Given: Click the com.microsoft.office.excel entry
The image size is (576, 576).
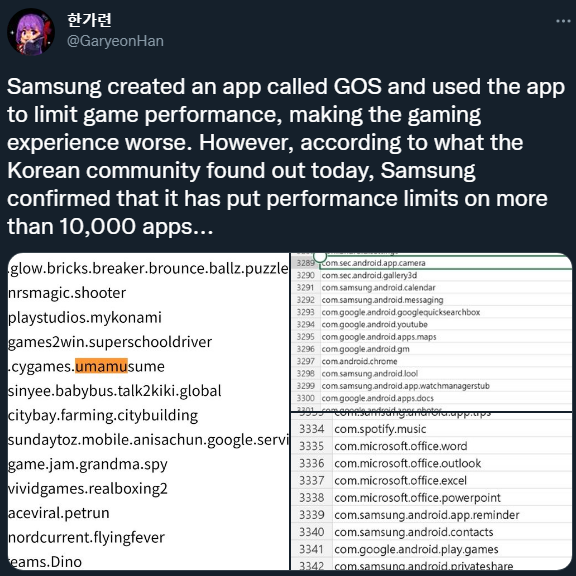Looking at the screenshot, I should pos(400,480).
